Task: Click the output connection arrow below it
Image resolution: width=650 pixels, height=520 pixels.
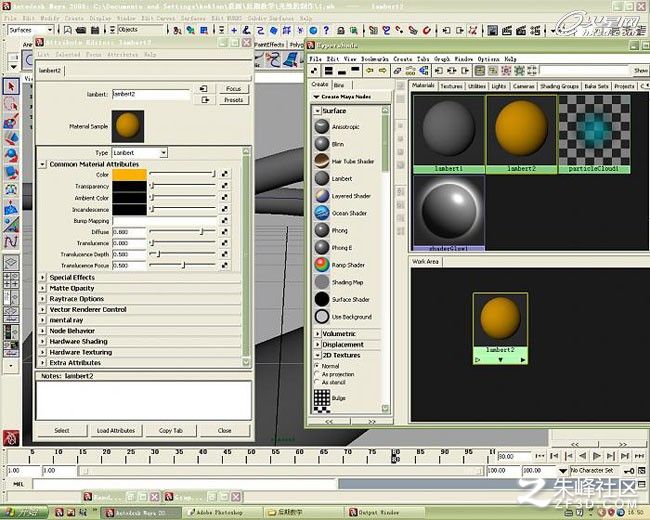Action: (x=205, y=100)
